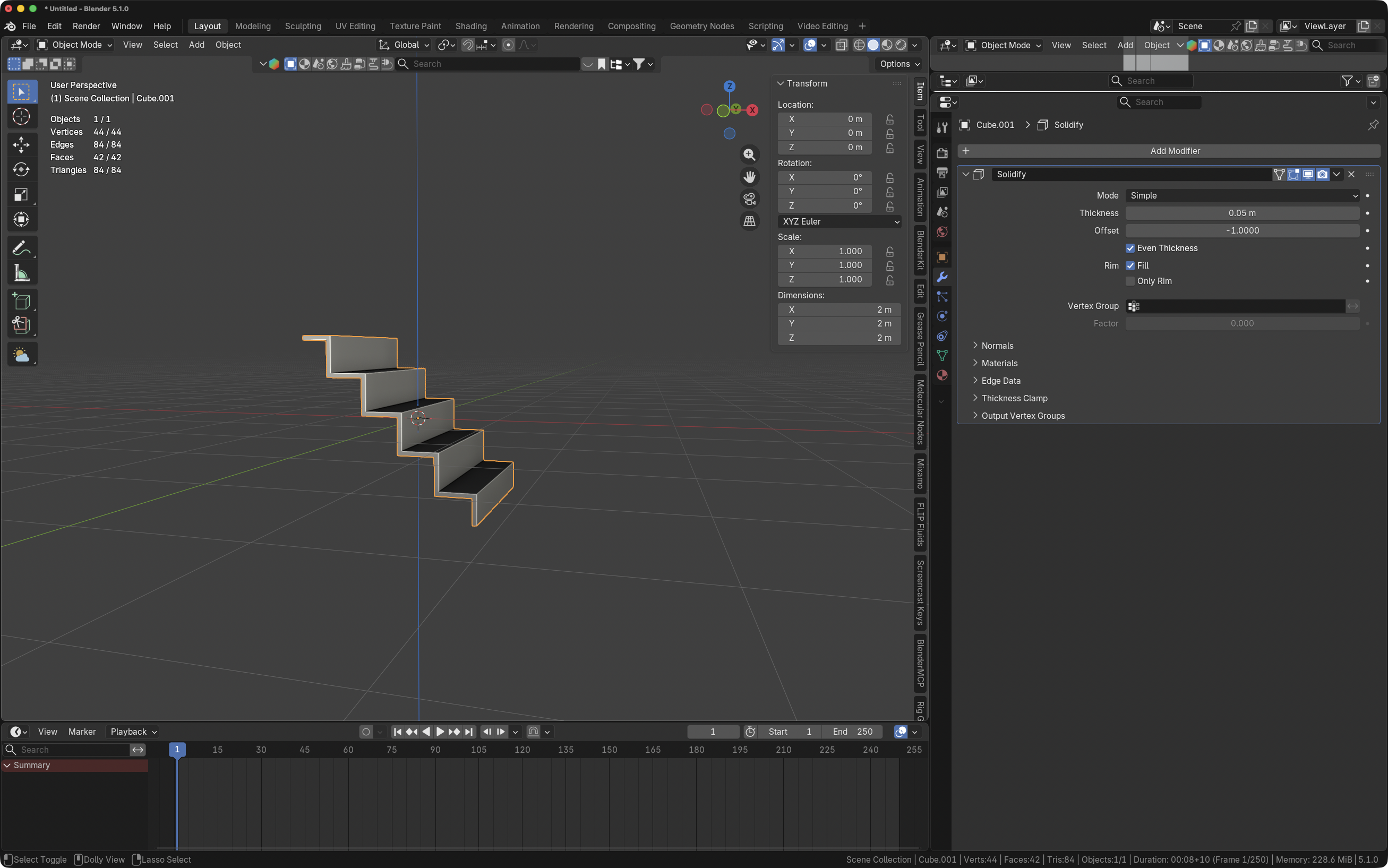Toggle camera view with the camera gizmo

coord(749,199)
